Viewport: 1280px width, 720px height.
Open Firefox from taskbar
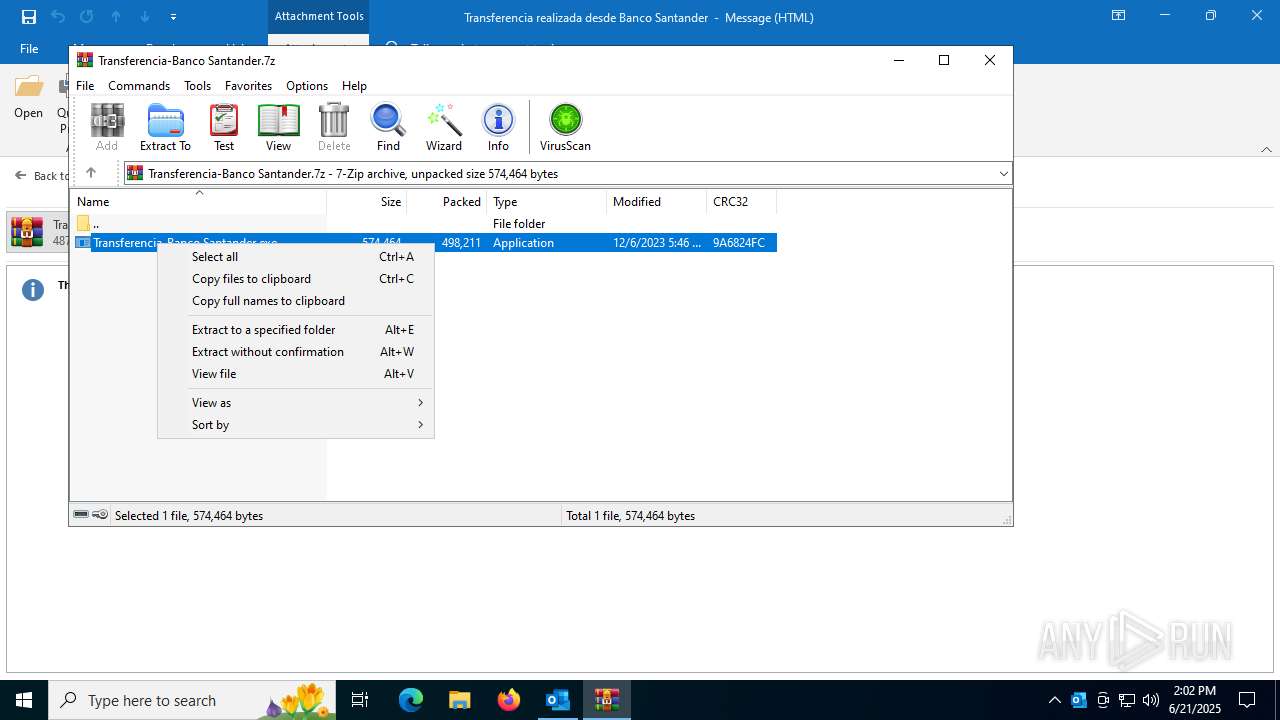click(x=509, y=700)
